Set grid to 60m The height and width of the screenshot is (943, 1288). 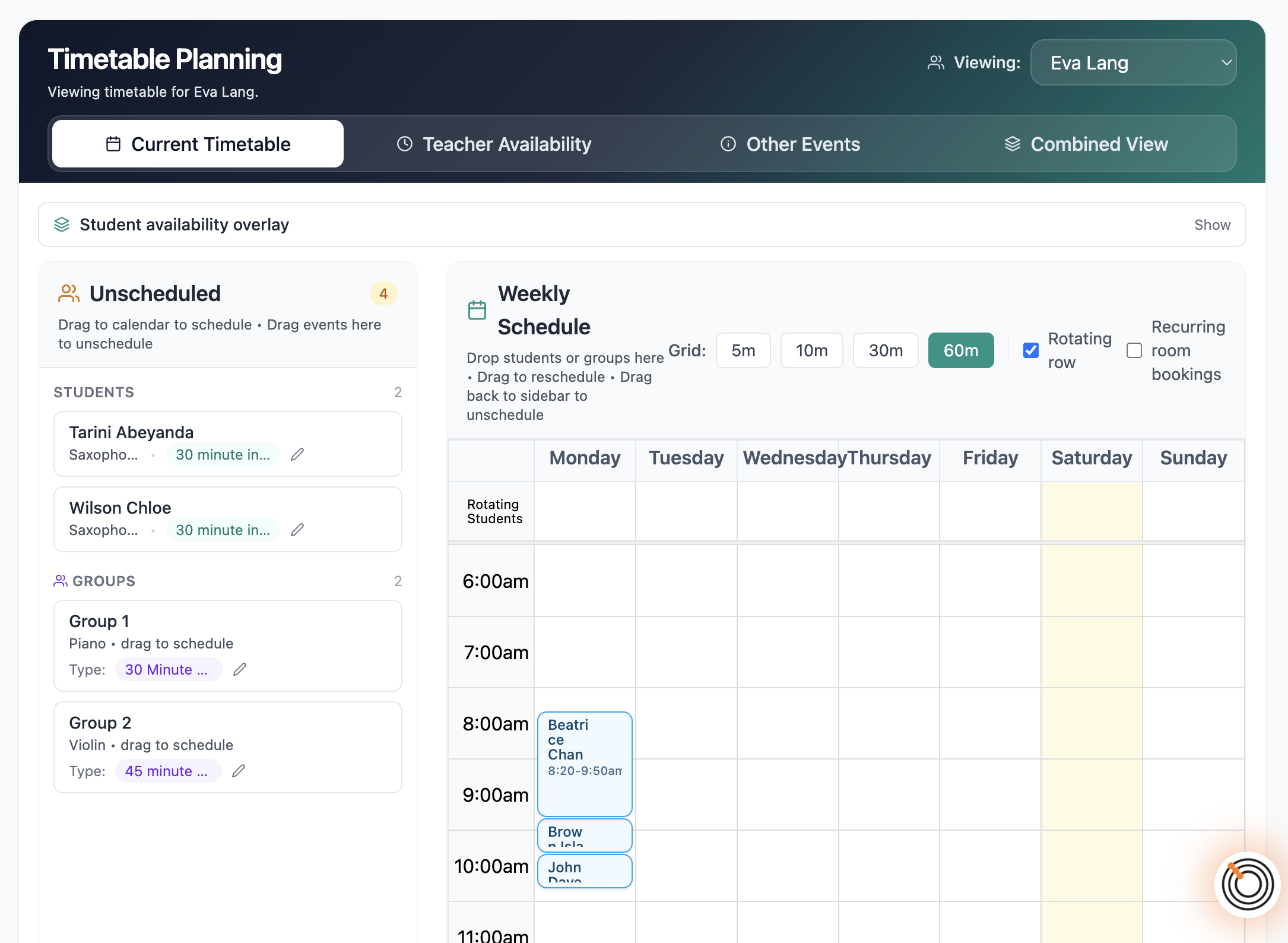point(961,350)
